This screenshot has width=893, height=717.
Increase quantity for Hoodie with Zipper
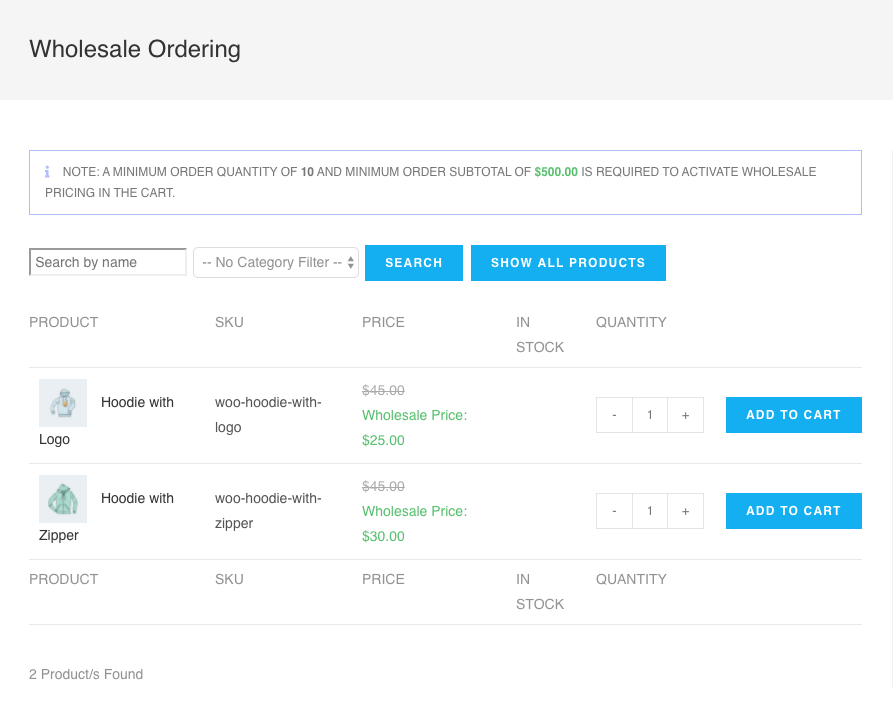685,511
